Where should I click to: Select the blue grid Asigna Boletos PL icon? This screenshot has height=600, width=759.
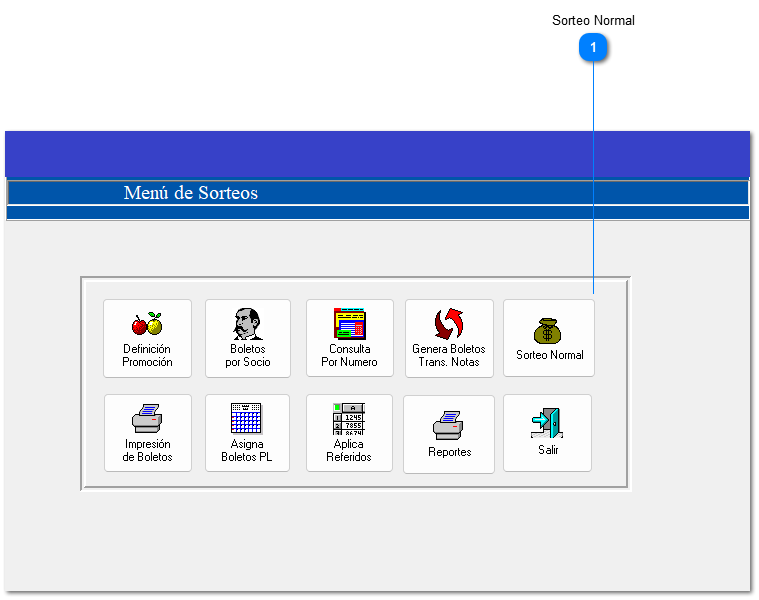(246, 418)
